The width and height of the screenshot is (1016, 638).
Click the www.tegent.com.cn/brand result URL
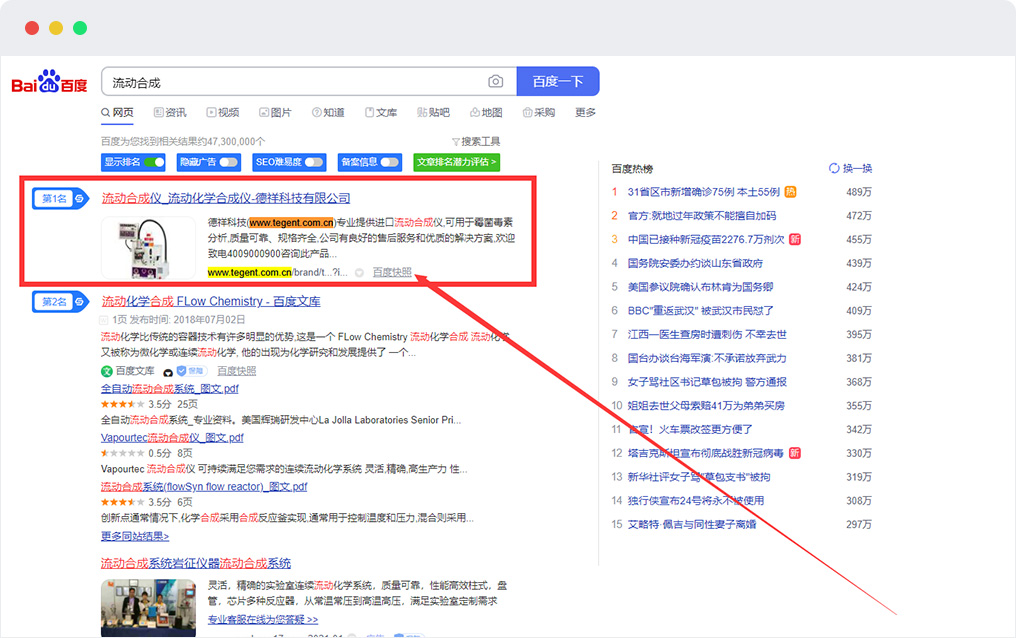tap(277, 273)
